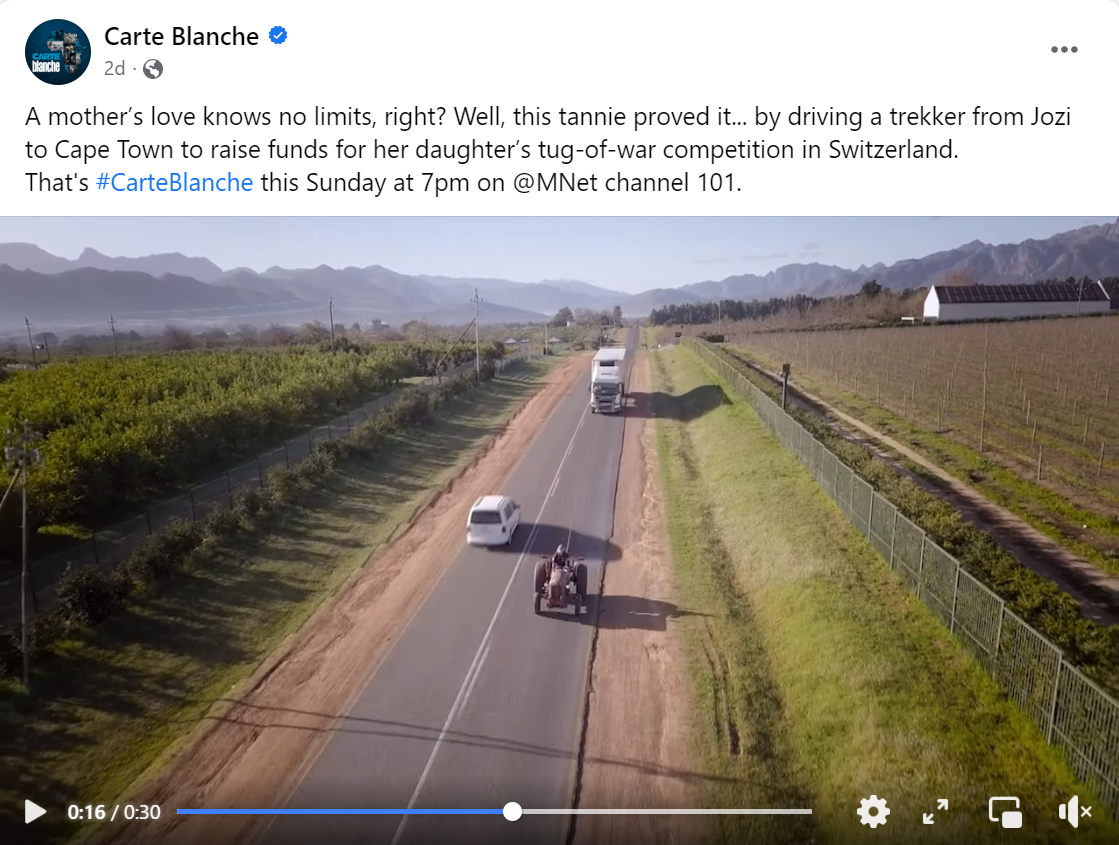Click the post caption text

click(547, 149)
